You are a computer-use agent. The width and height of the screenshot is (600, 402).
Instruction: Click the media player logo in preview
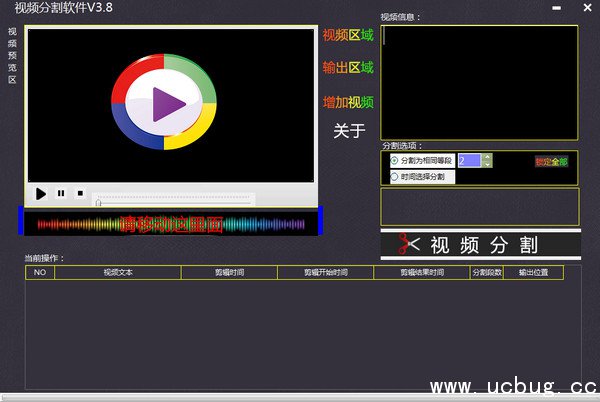pos(164,102)
